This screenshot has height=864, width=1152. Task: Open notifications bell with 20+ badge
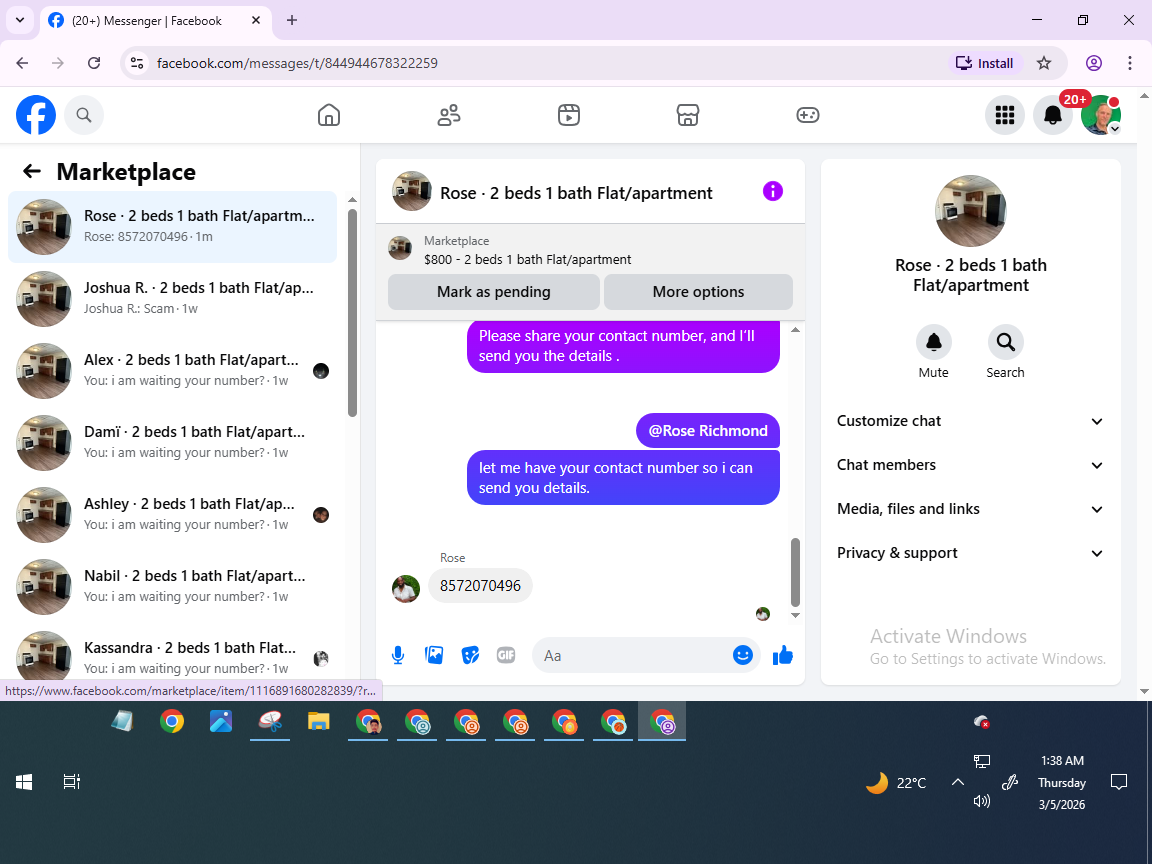click(1053, 115)
